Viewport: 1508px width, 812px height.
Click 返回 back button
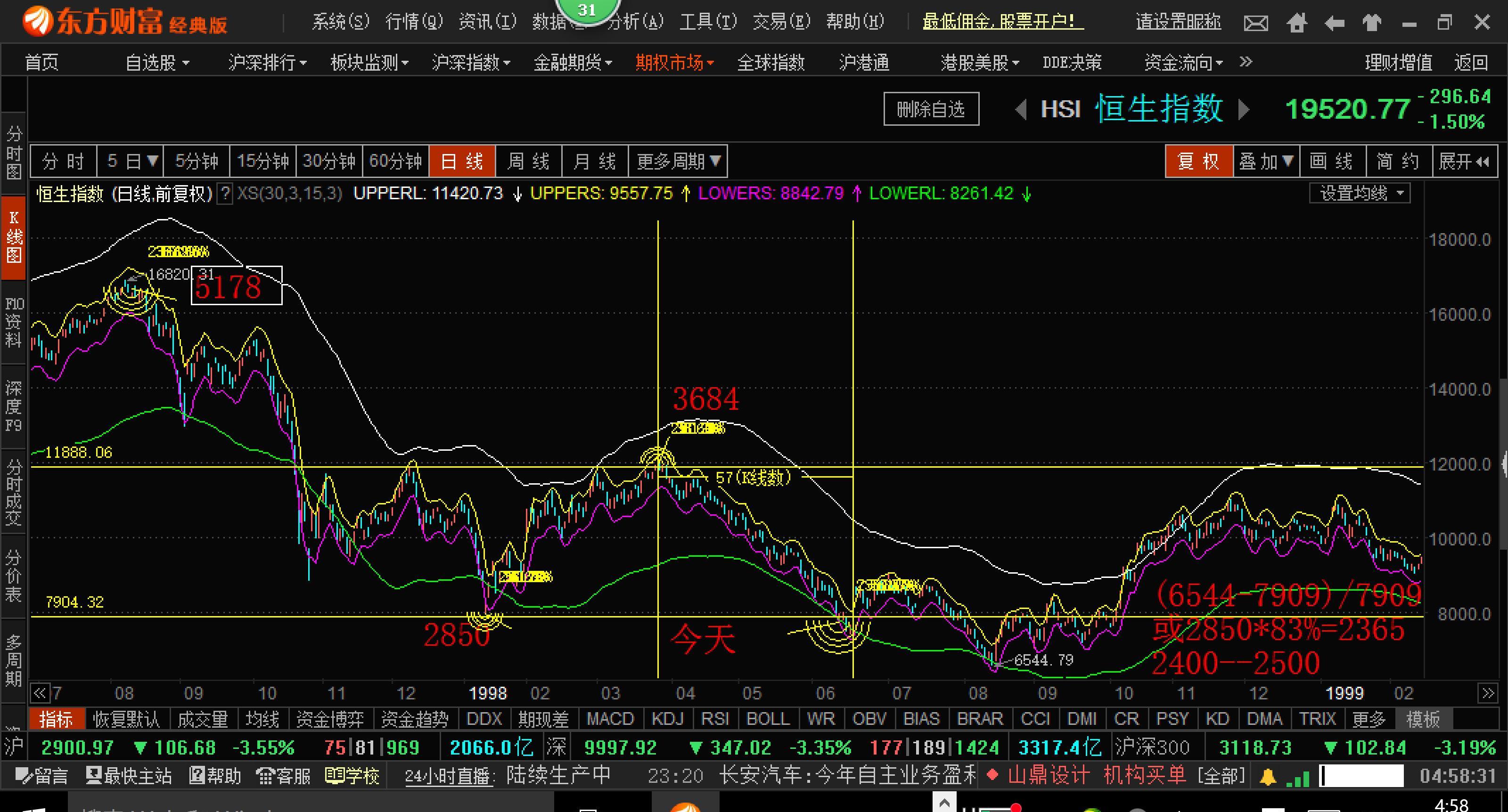[1471, 62]
